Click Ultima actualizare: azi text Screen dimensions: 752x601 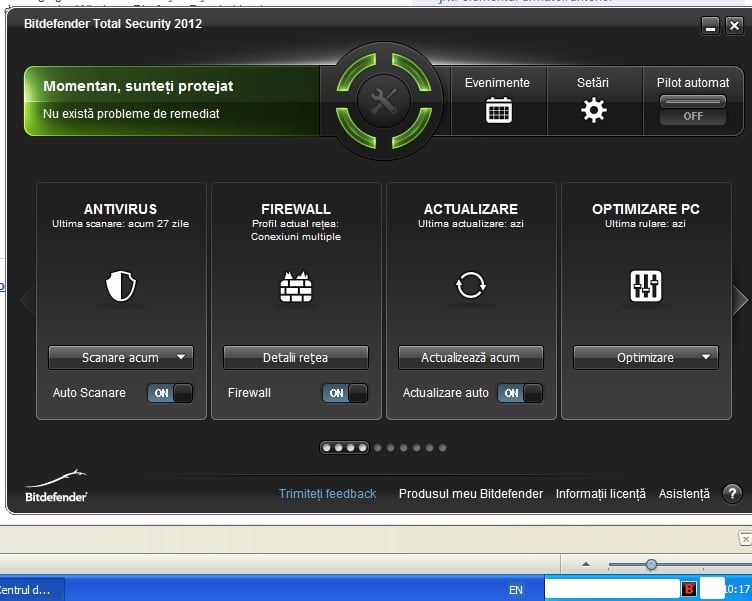(x=470, y=224)
